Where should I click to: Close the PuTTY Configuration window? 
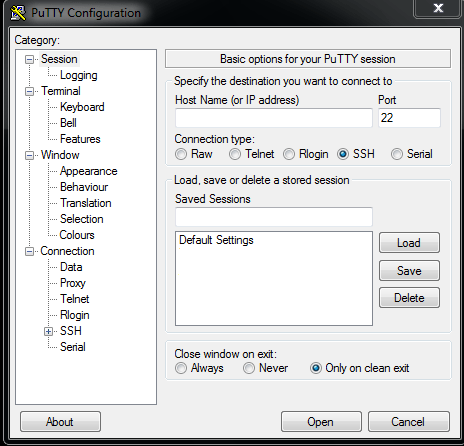coord(438,8)
